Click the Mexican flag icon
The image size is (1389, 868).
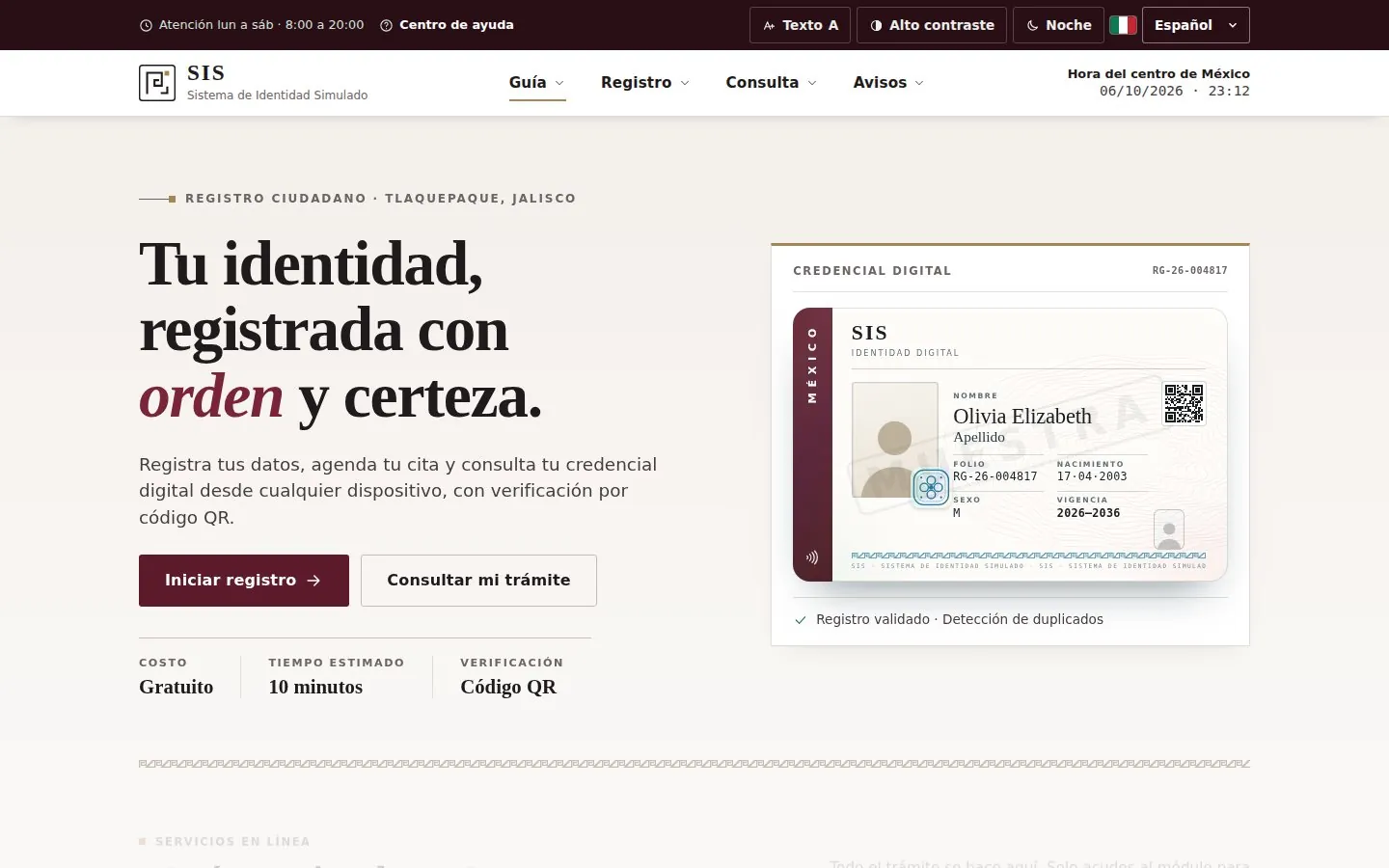click(1123, 25)
